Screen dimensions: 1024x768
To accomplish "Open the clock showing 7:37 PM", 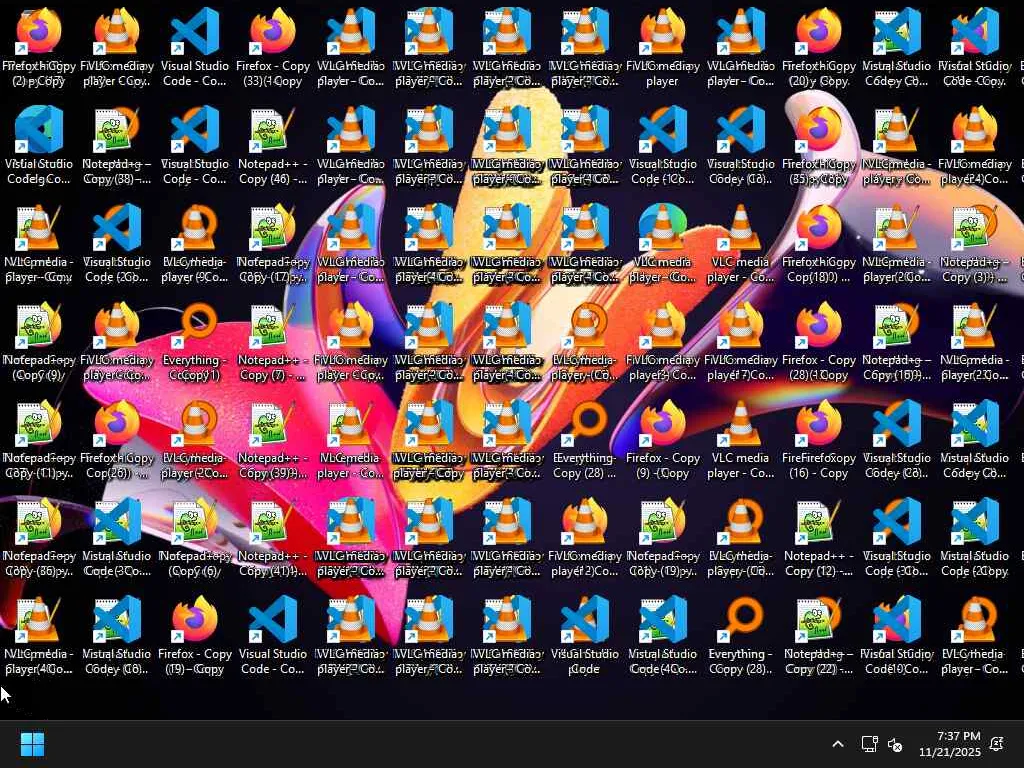I will point(950,744).
